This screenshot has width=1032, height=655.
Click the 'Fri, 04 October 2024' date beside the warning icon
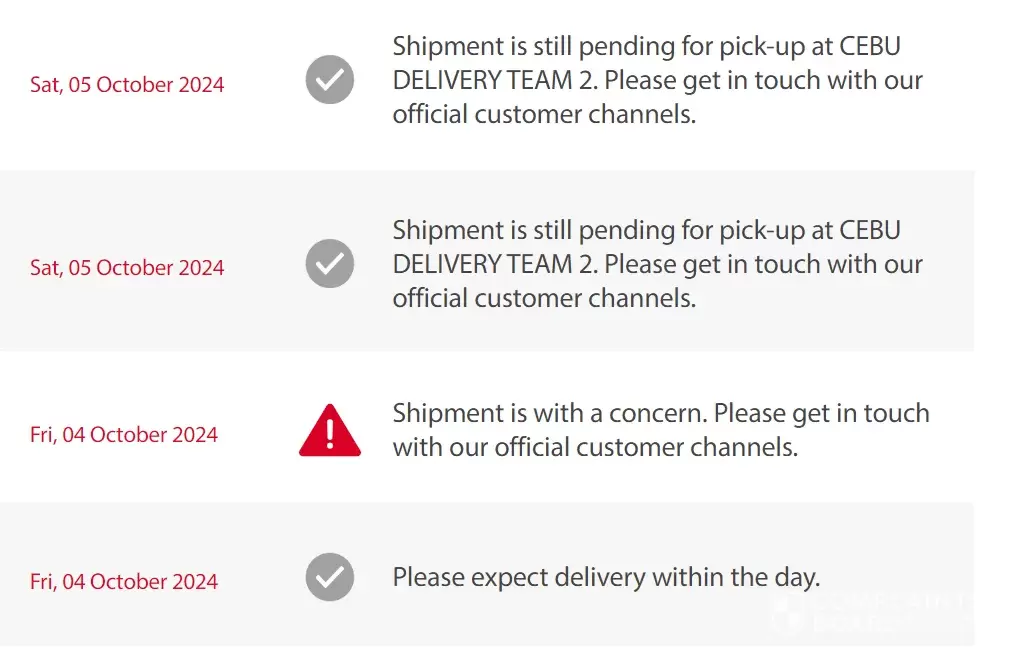(x=124, y=435)
